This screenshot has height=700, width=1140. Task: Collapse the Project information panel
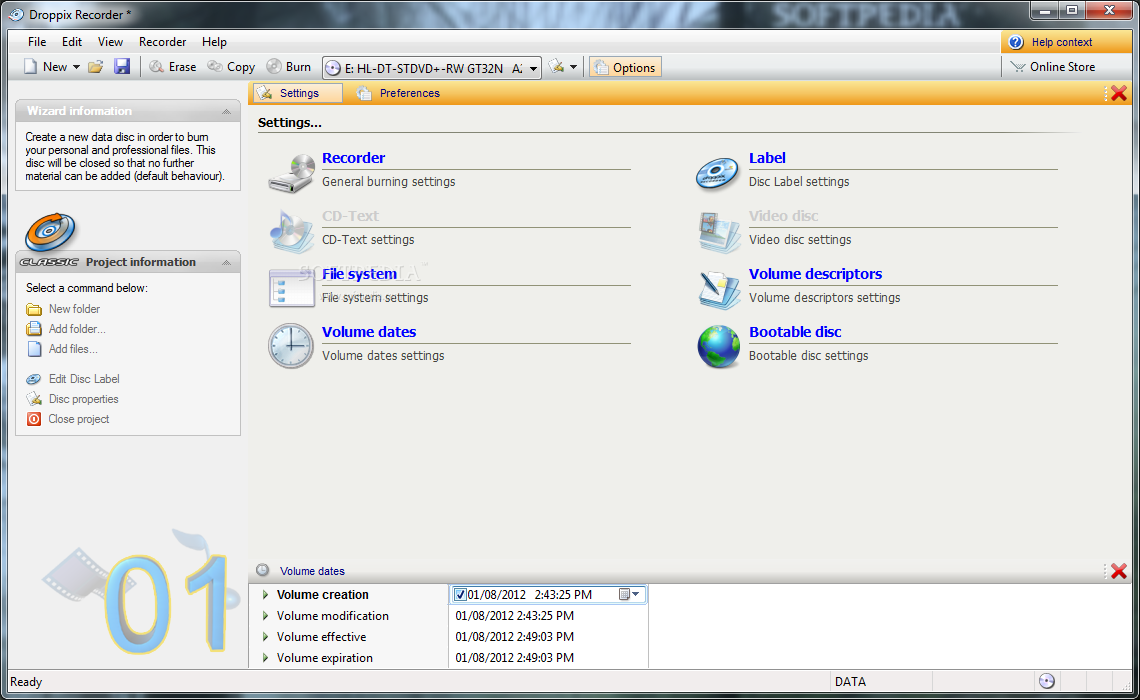tap(226, 262)
